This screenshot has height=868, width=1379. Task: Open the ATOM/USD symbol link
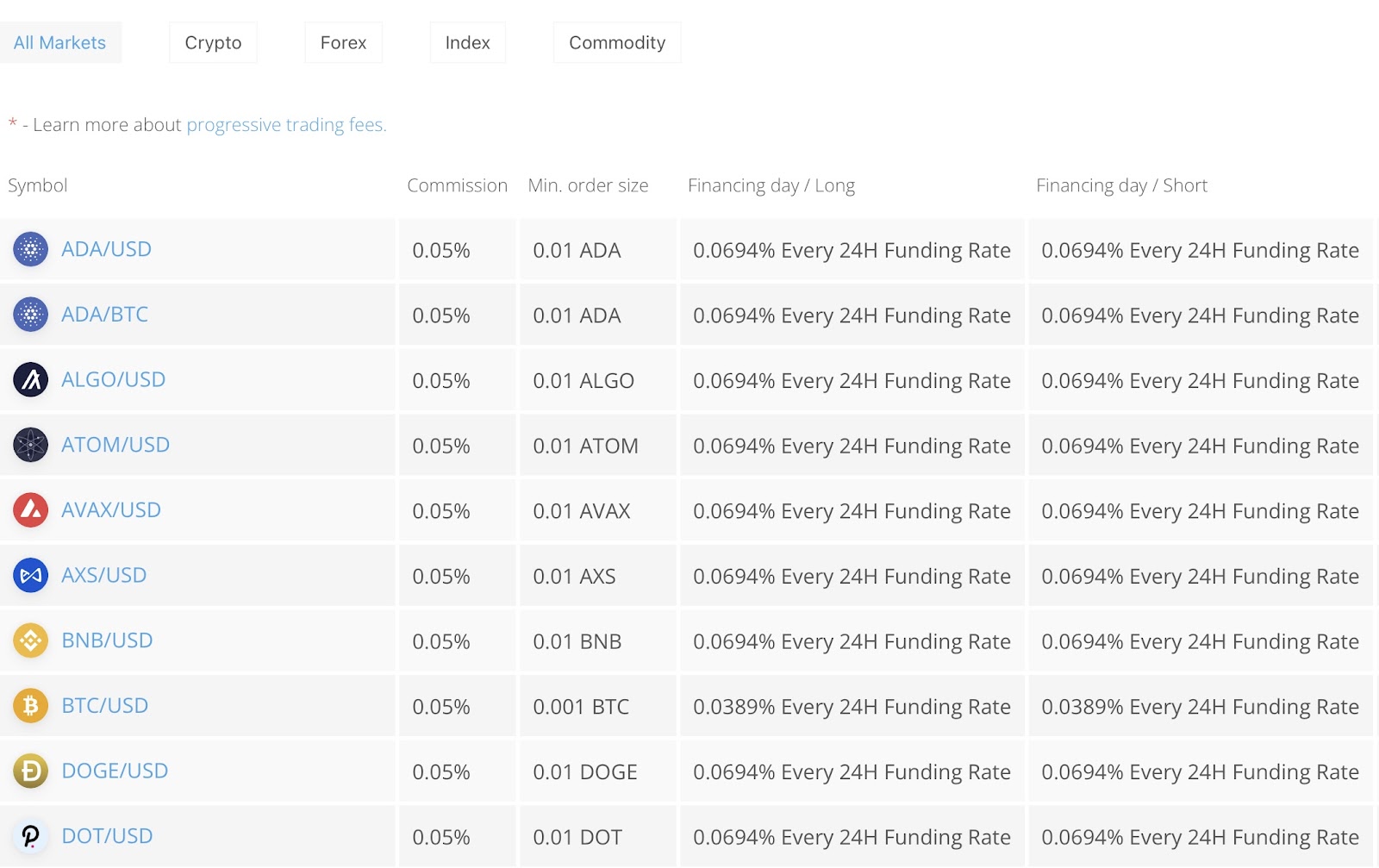pos(115,445)
